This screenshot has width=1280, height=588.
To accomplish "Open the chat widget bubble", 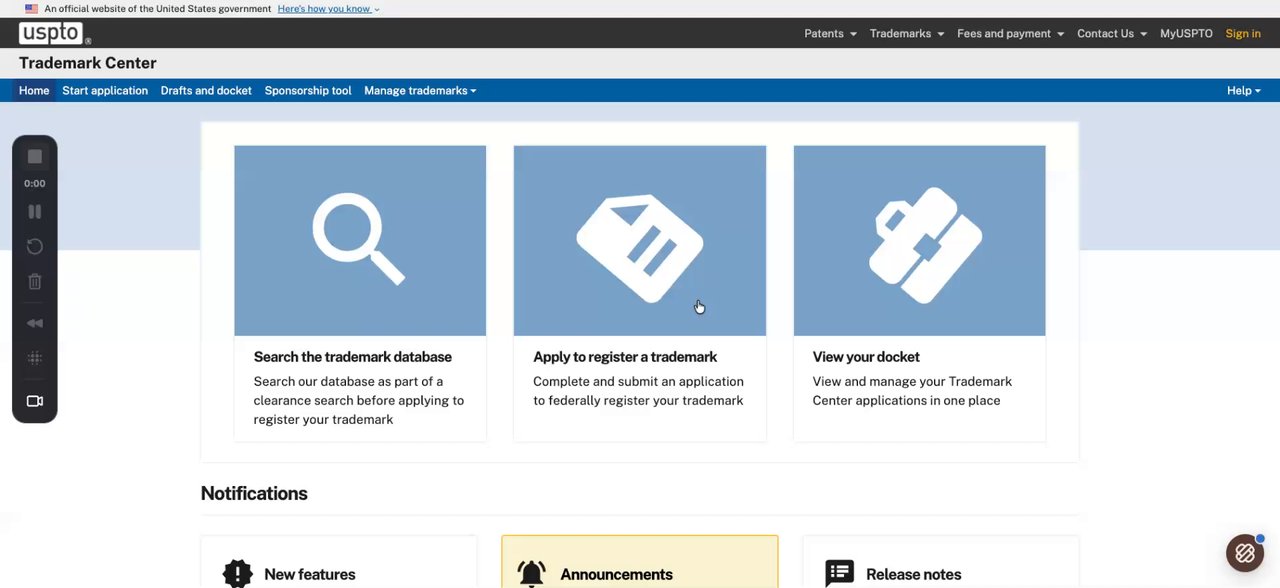I will point(1245,552).
